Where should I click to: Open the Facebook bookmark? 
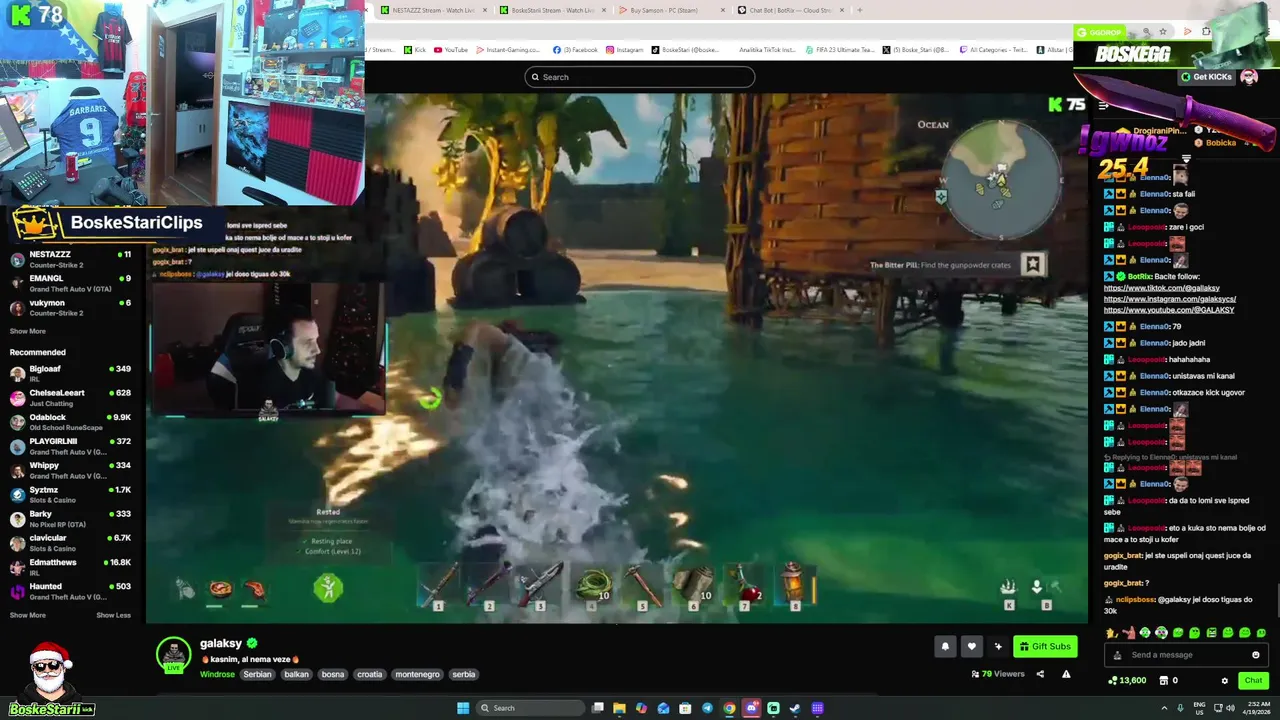pos(575,50)
